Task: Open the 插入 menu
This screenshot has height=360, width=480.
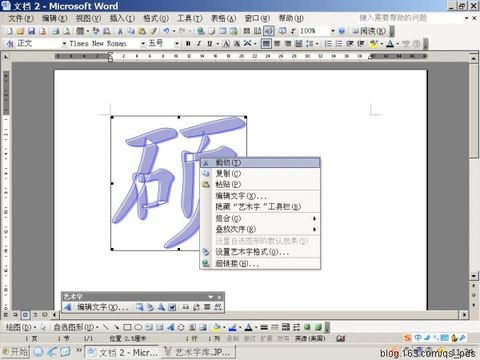Action: pyautogui.click(x=122, y=18)
